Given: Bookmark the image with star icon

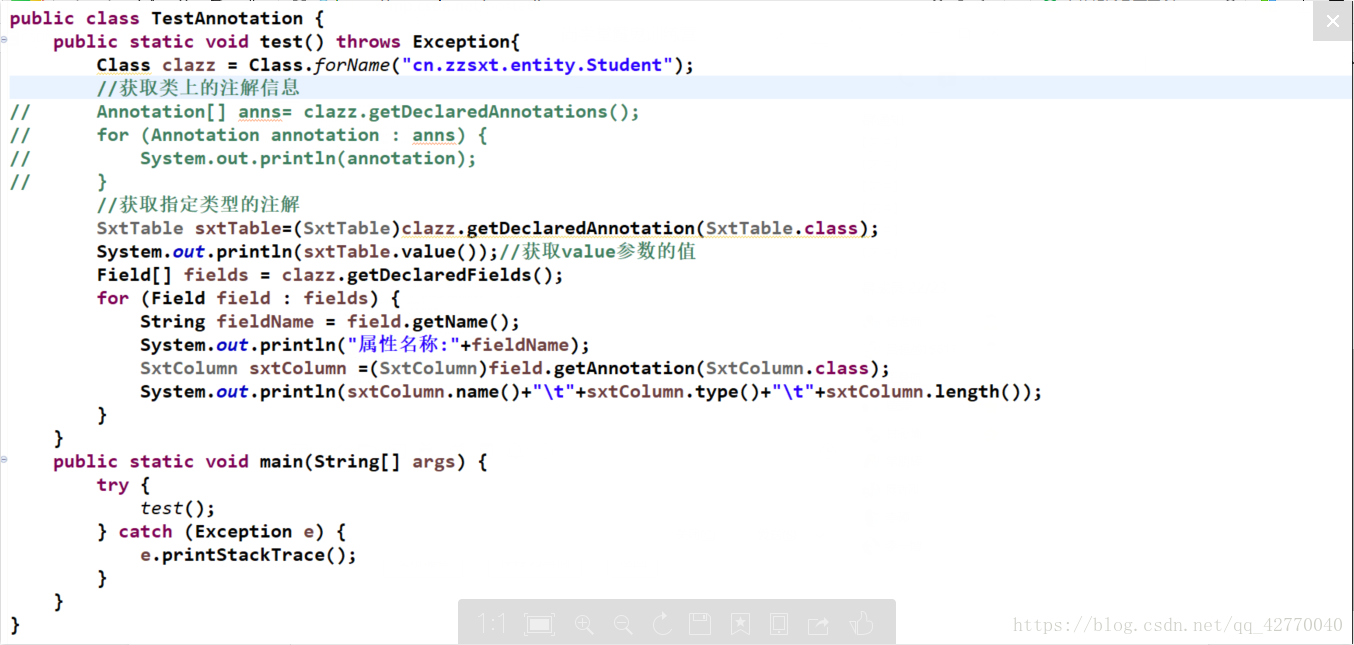Looking at the screenshot, I should coord(740,625).
